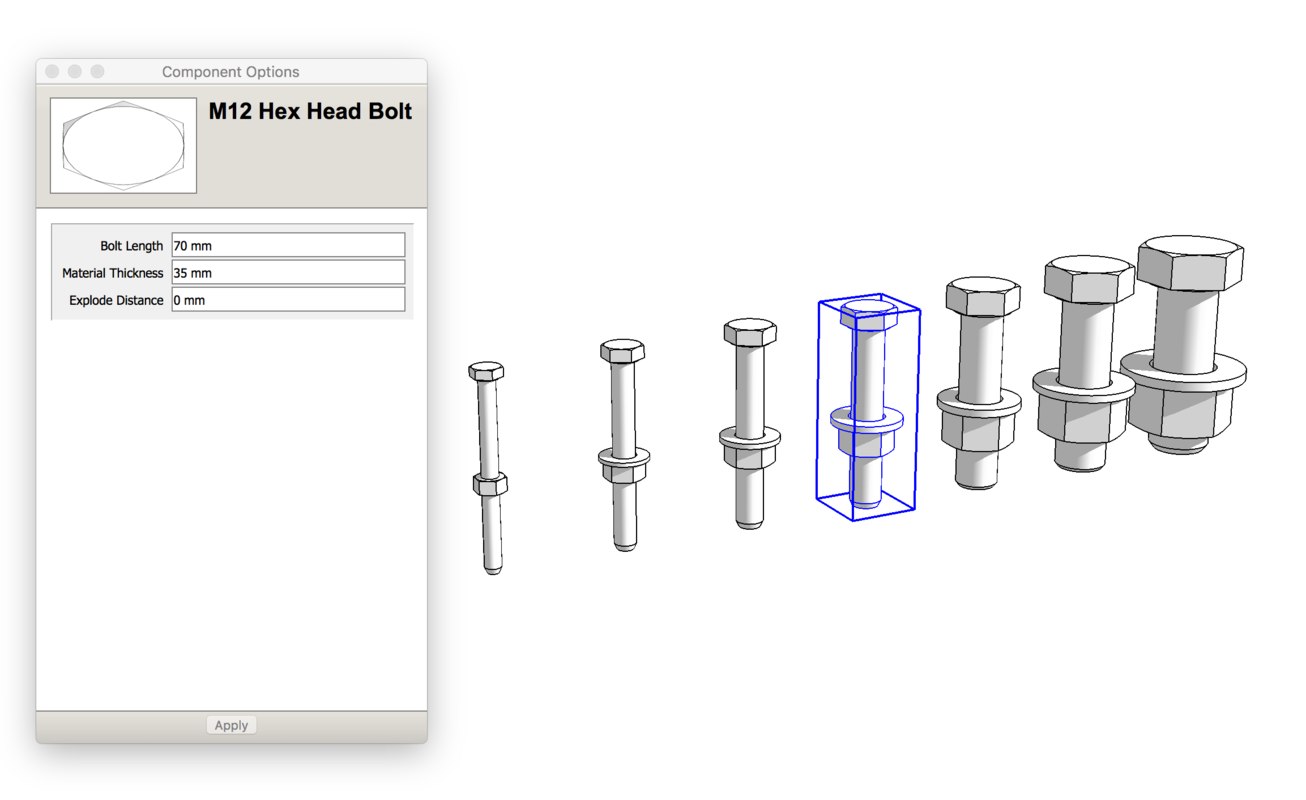Apply the component option changes
Image resolution: width=1306 pixels, height=800 pixels.
231,724
